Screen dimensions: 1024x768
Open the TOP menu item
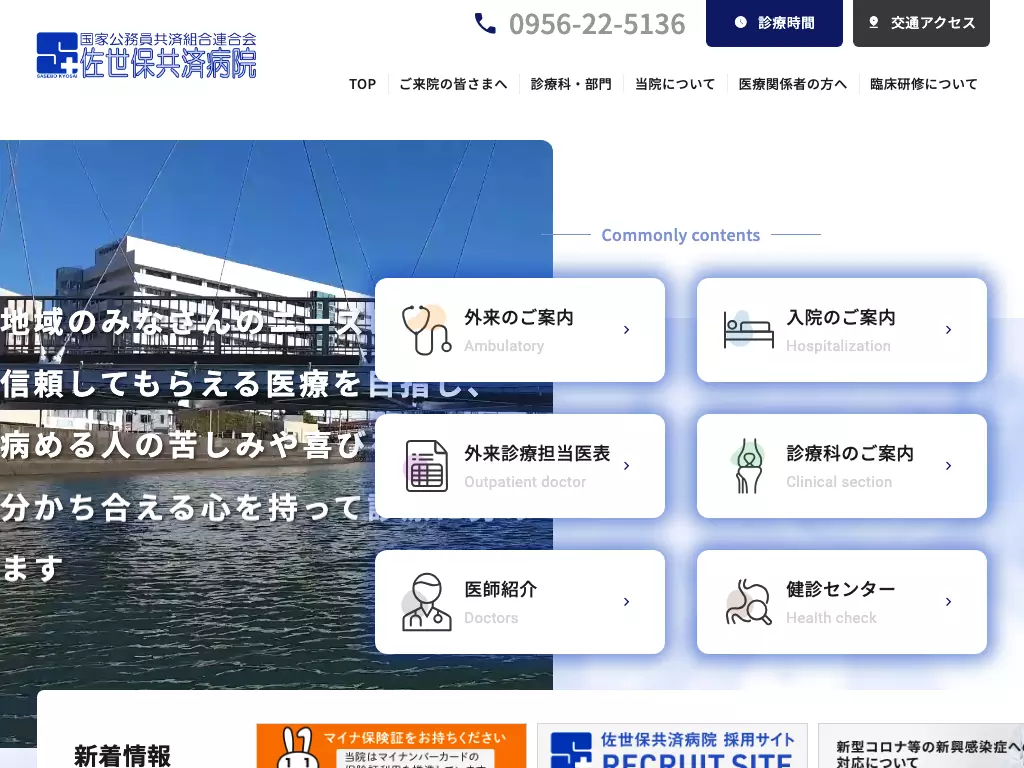tap(362, 84)
